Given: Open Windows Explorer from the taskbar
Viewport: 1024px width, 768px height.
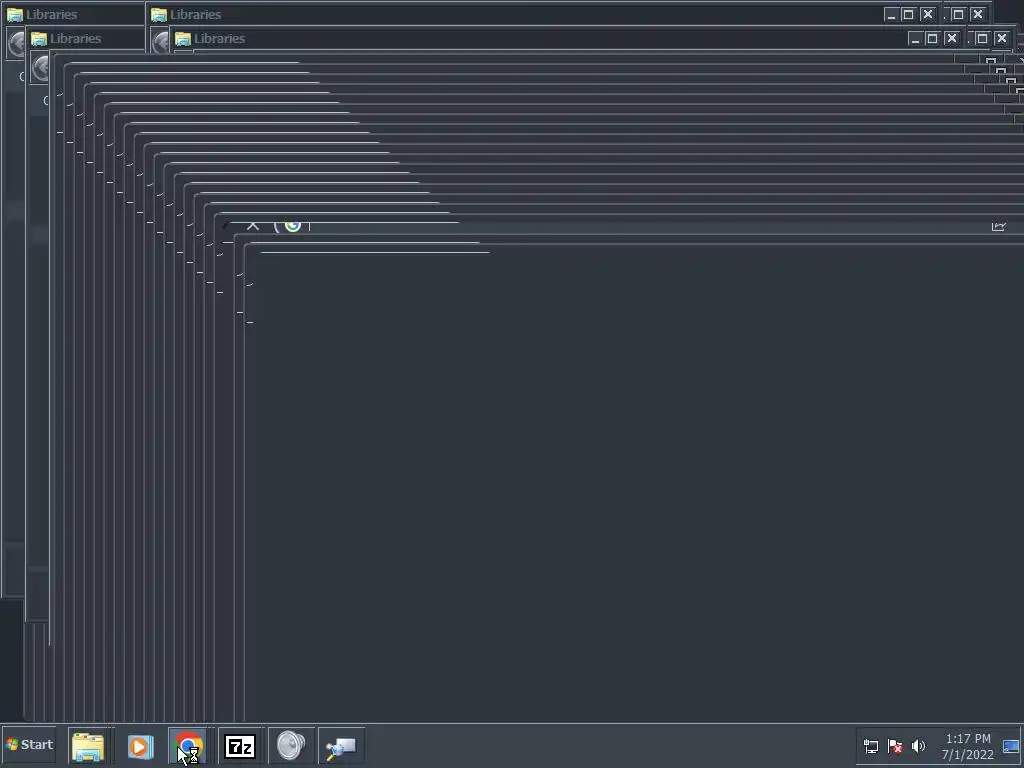Looking at the screenshot, I should click(88, 746).
